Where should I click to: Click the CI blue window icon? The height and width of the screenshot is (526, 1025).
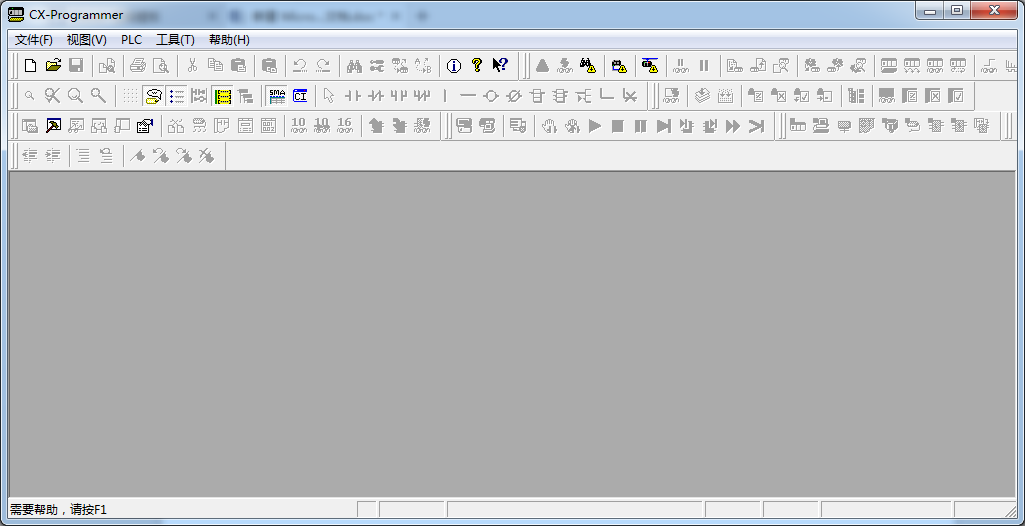click(300, 96)
